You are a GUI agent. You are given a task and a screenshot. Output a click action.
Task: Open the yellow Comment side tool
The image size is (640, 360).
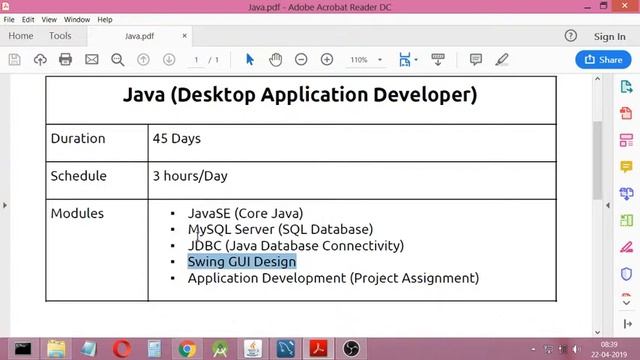pyautogui.click(x=626, y=167)
